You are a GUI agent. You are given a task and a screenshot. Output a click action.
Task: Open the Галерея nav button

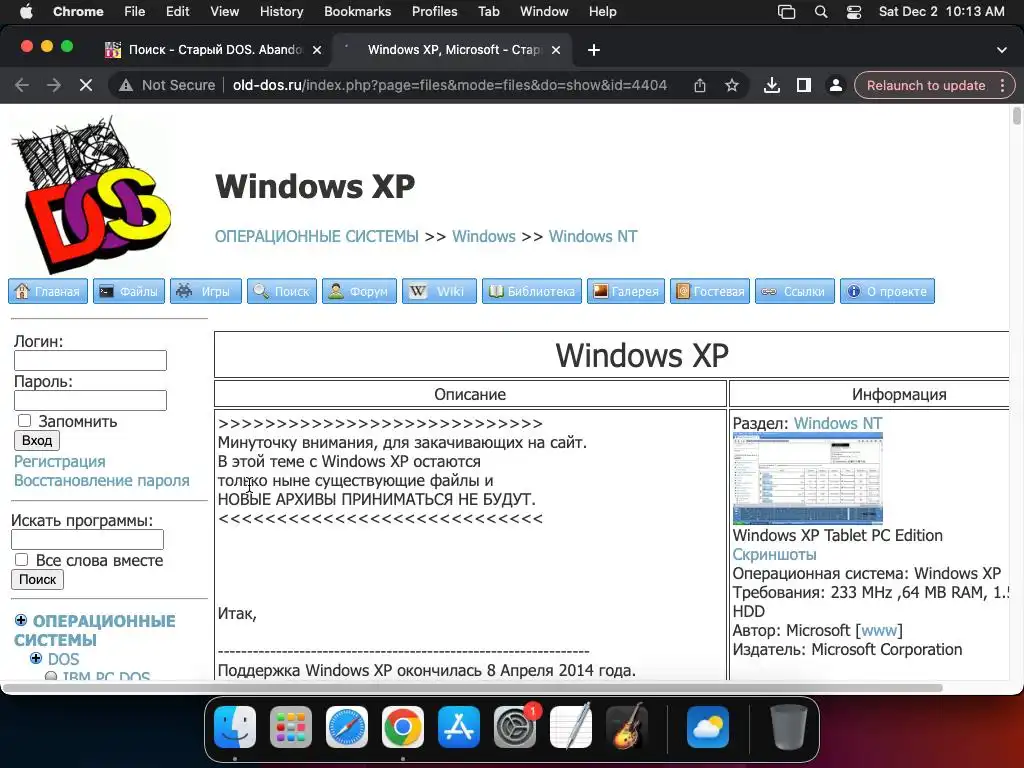coord(626,291)
